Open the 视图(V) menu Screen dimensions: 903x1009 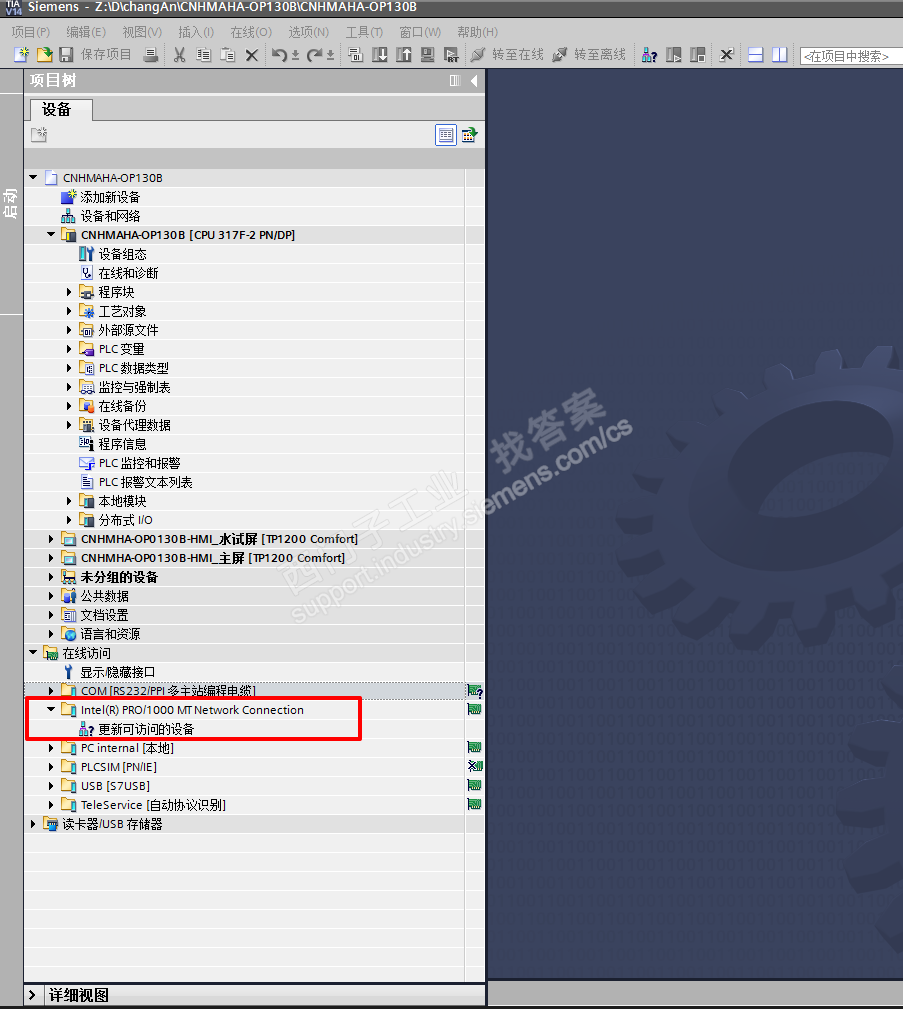(x=142, y=32)
